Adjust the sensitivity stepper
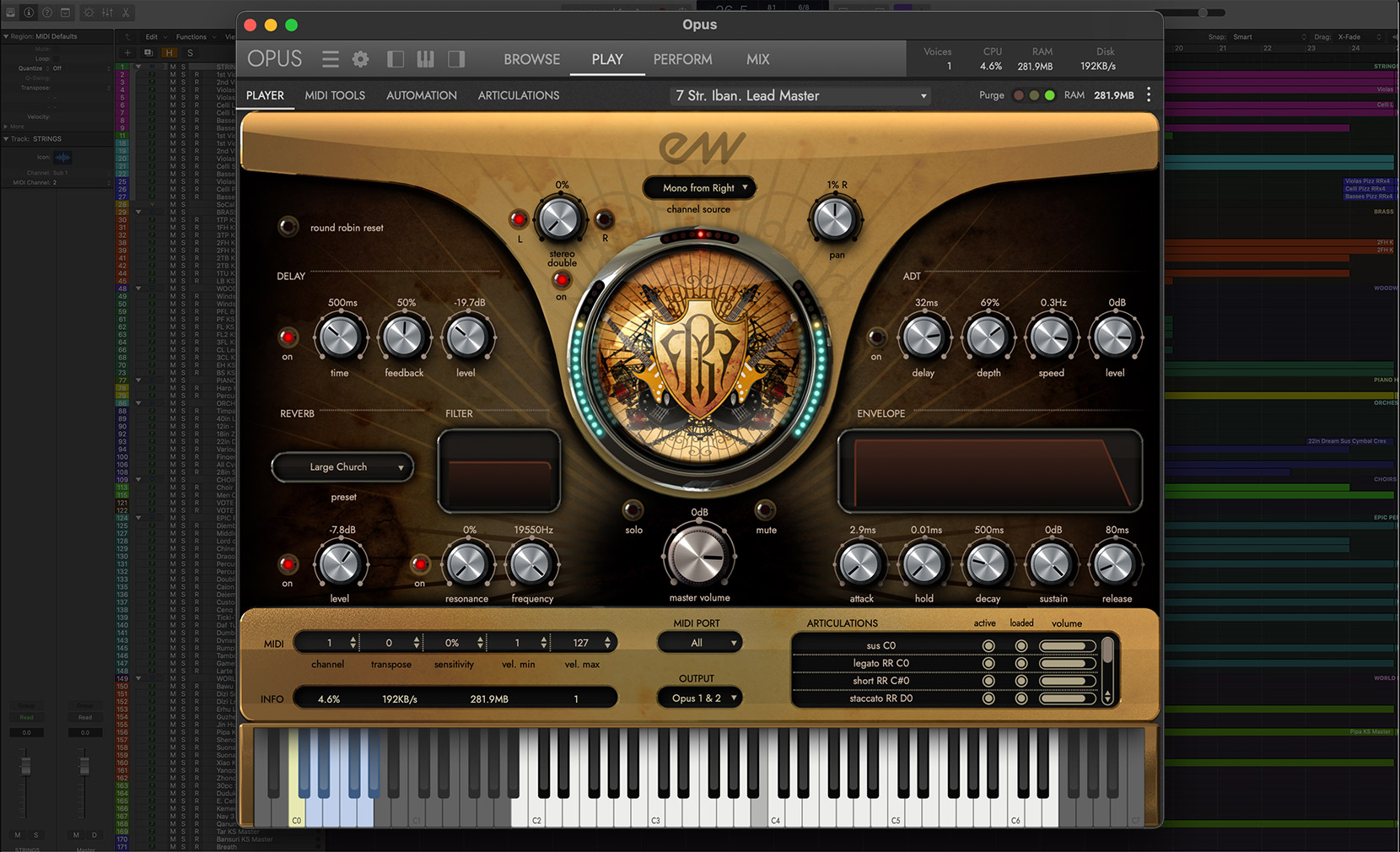1400x852 pixels. click(480, 643)
